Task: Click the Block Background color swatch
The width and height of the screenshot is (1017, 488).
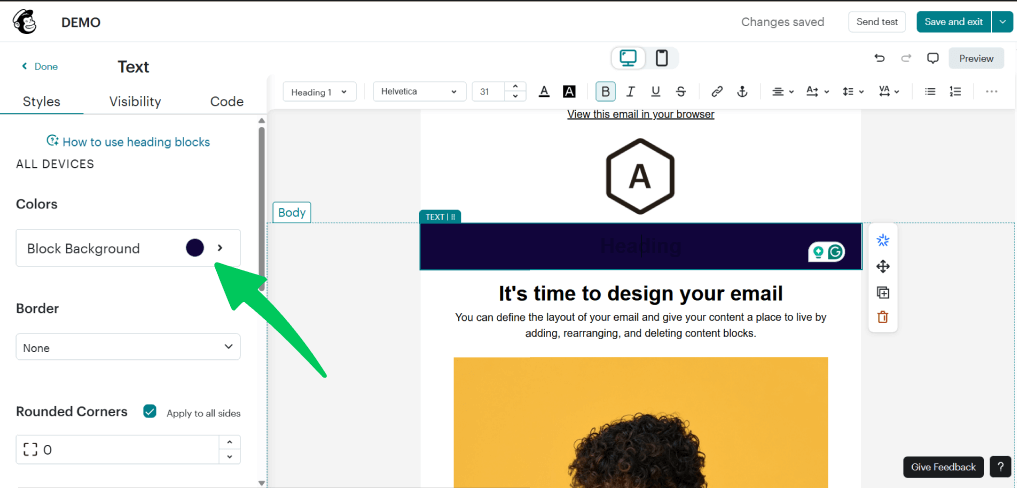Action: [195, 248]
